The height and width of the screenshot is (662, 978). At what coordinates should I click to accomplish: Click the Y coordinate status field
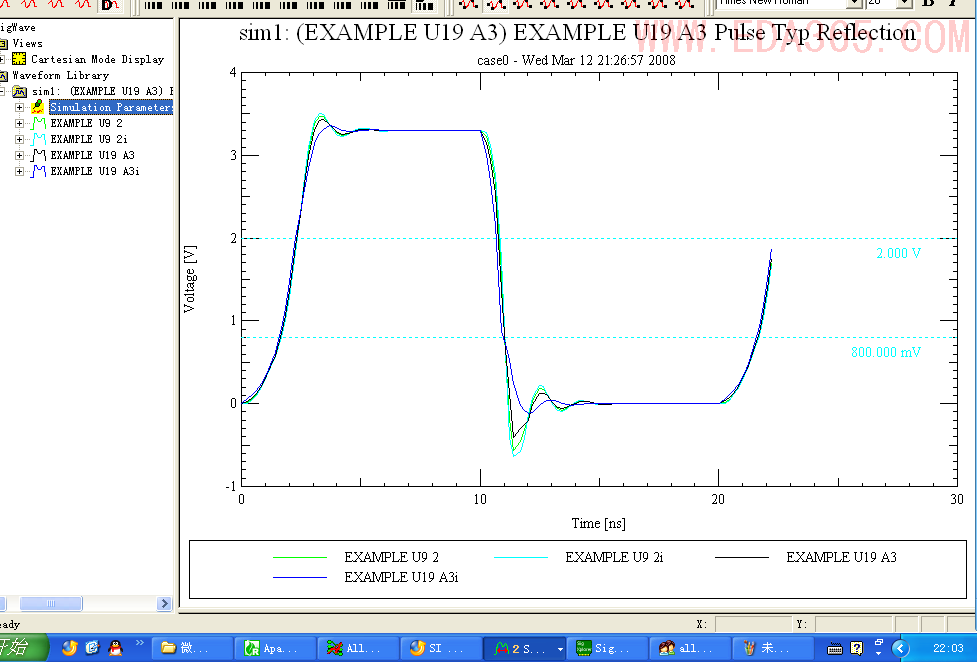853,624
